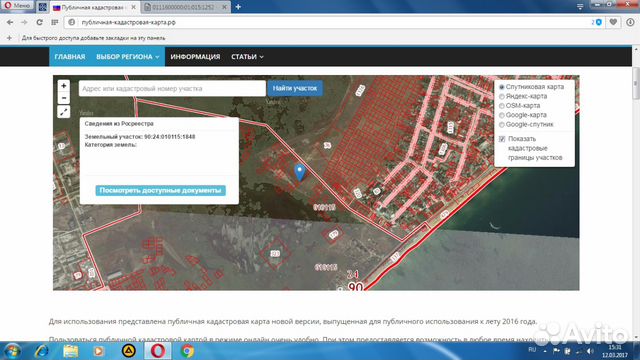Open the tab menu icon in title bar
This screenshot has width=640, height=360.
[580, 7]
